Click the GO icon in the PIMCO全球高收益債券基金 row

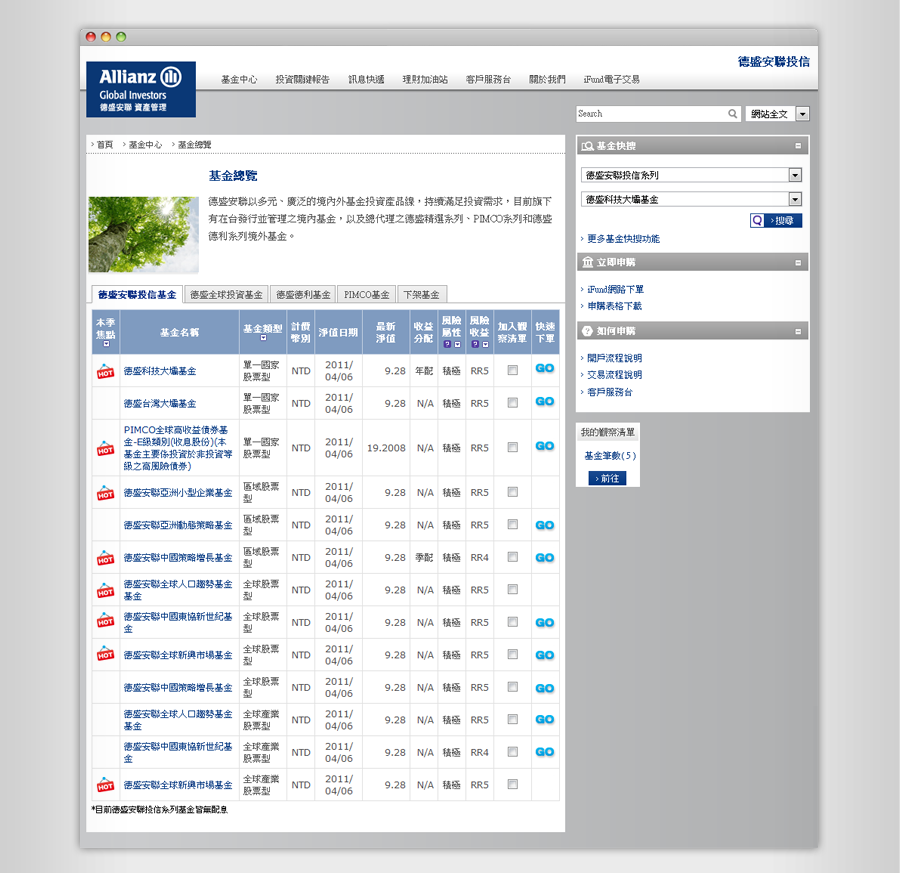click(545, 446)
